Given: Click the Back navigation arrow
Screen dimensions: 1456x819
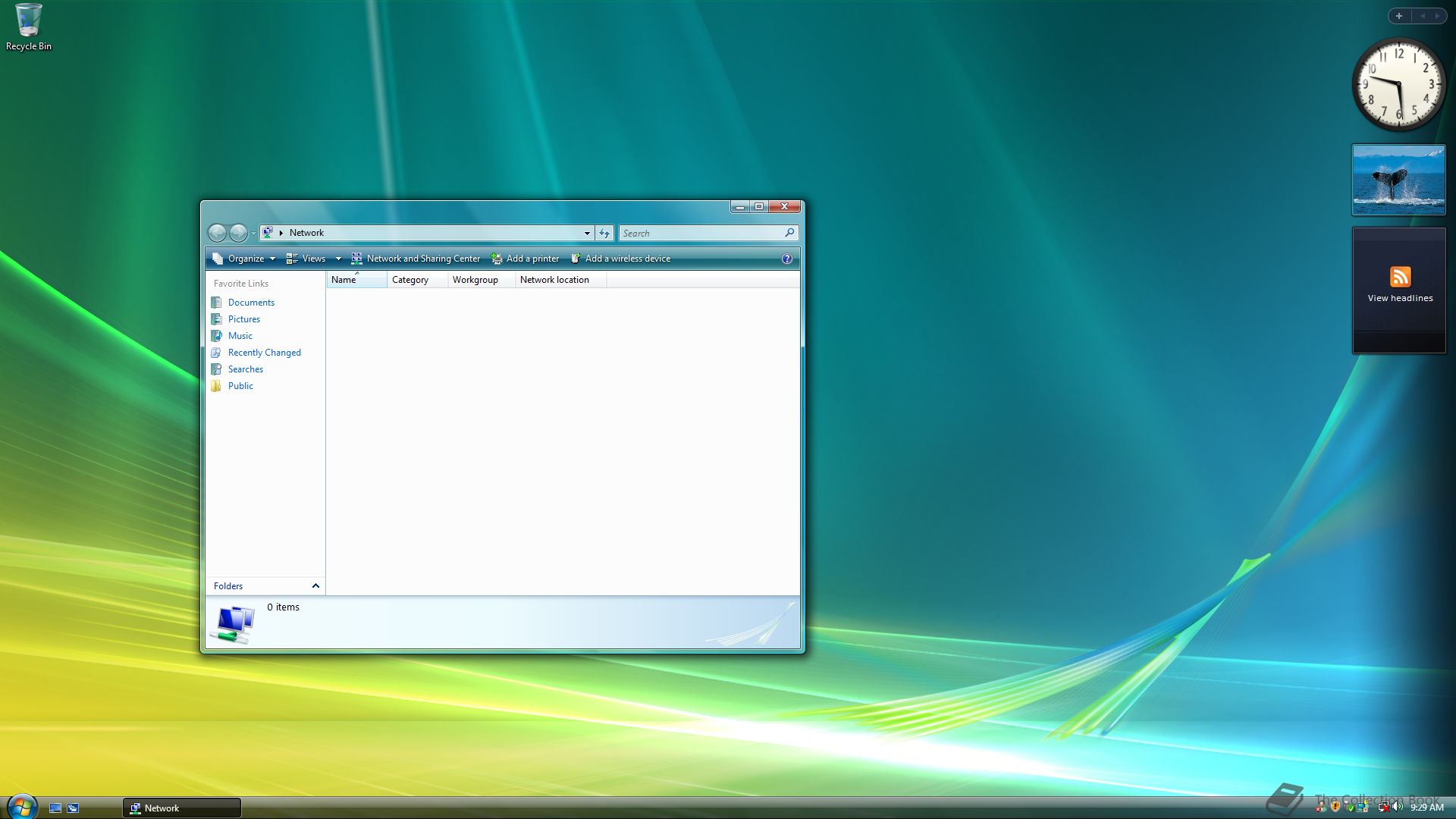Looking at the screenshot, I should (217, 233).
